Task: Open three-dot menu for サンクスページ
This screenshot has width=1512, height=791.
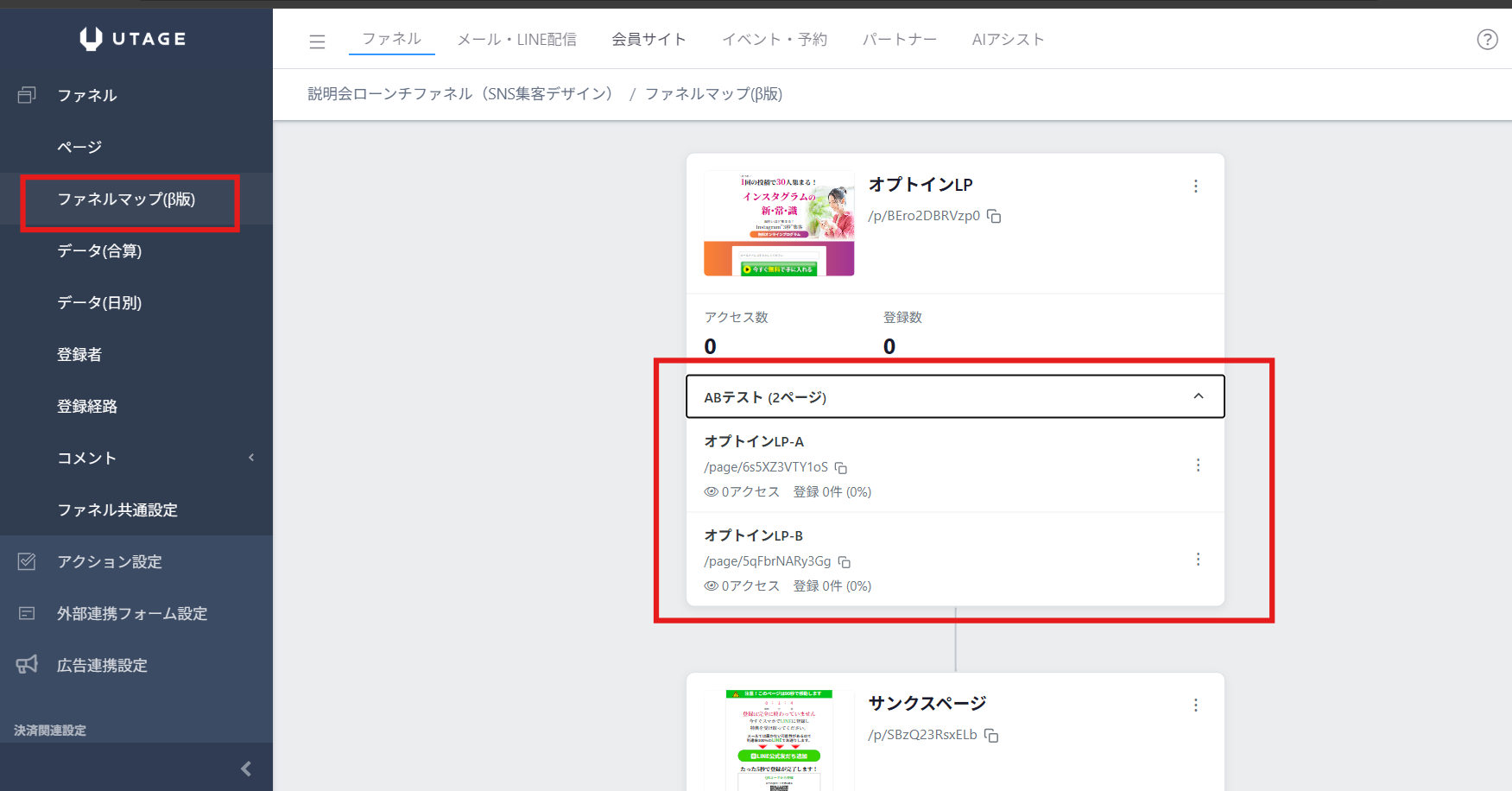Action: [1195, 706]
